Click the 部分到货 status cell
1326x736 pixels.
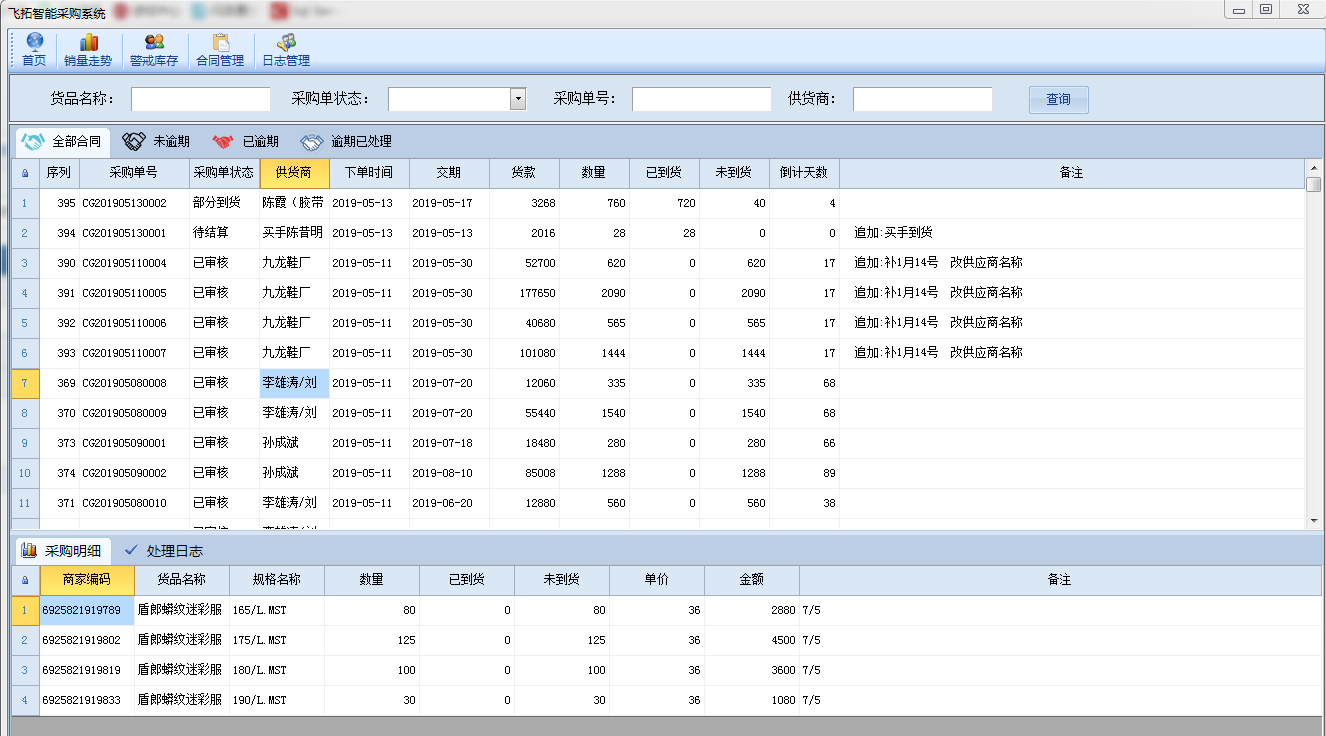pyautogui.click(x=224, y=203)
